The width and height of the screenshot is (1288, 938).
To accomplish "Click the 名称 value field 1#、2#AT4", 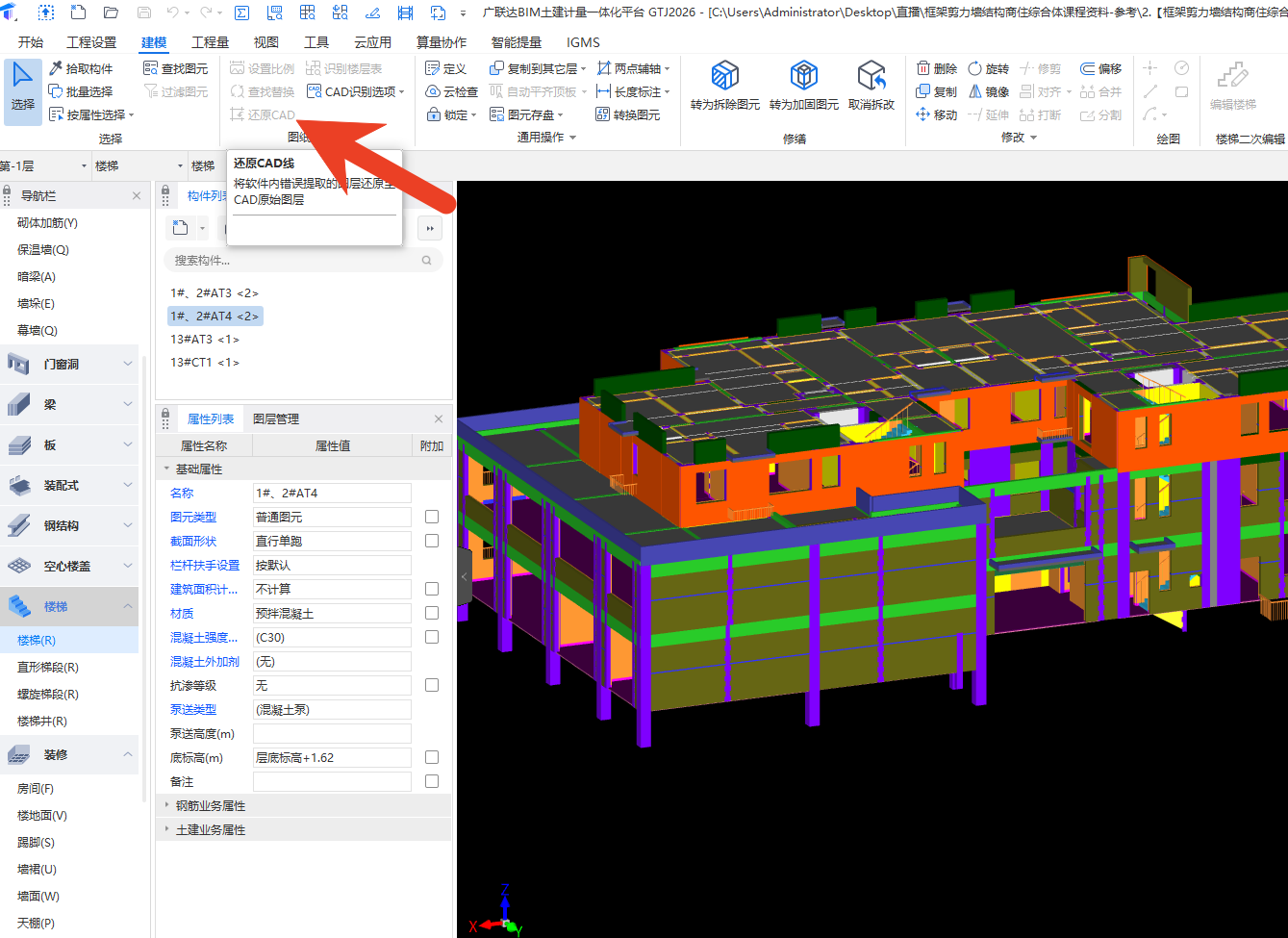I will pos(332,493).
